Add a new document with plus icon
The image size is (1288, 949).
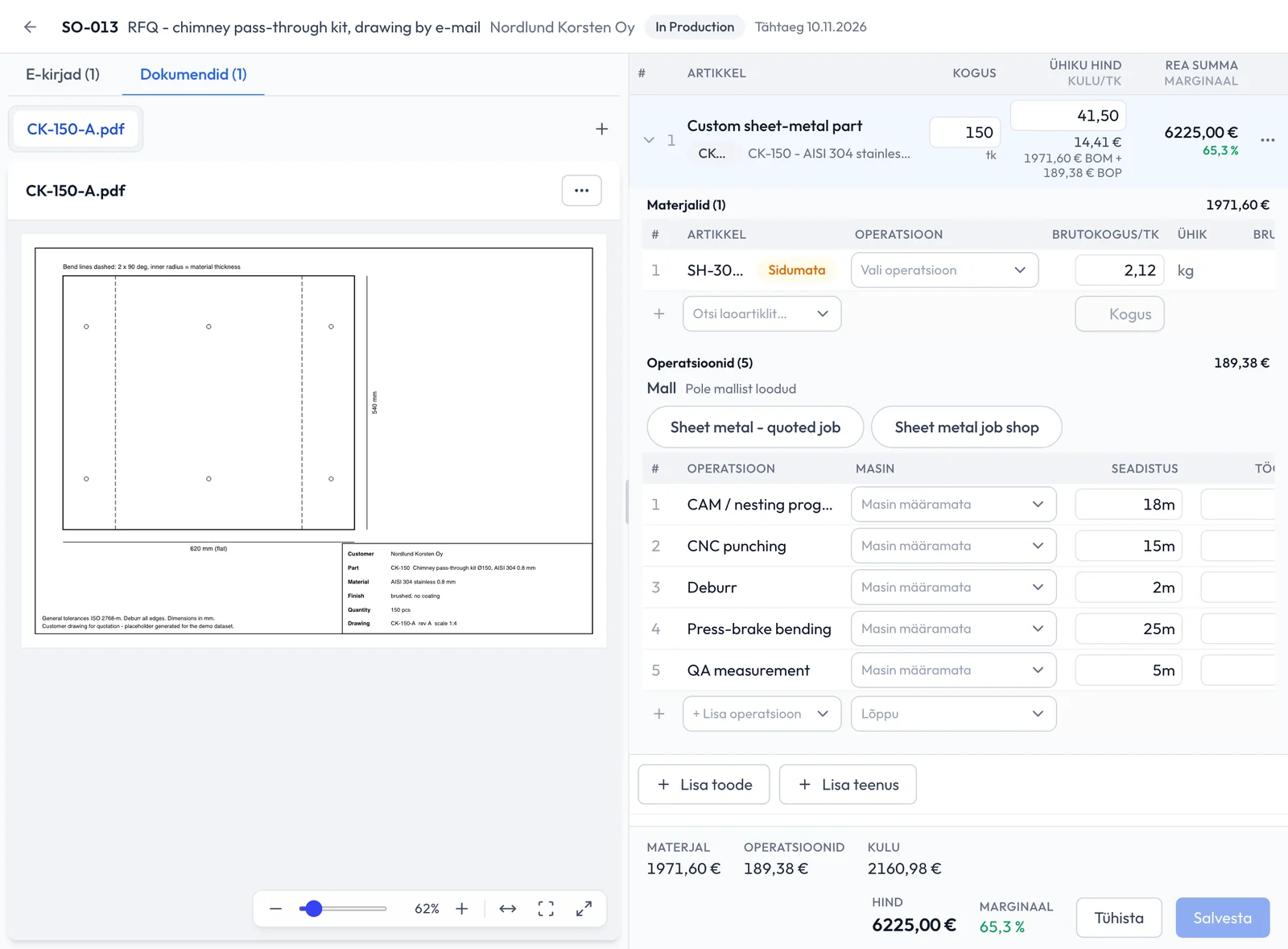(601, 129)
